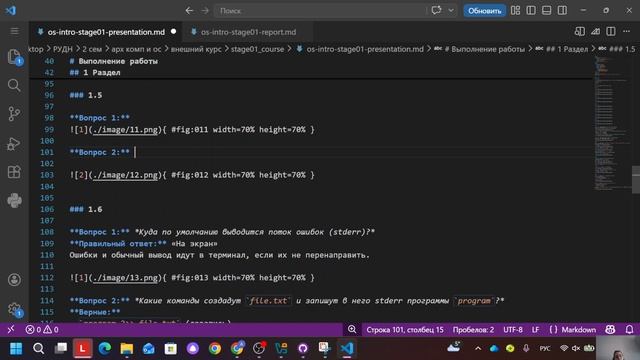The image size is (640, 360).
Task: Toggle the microphone tray icon
Action: 526,348
